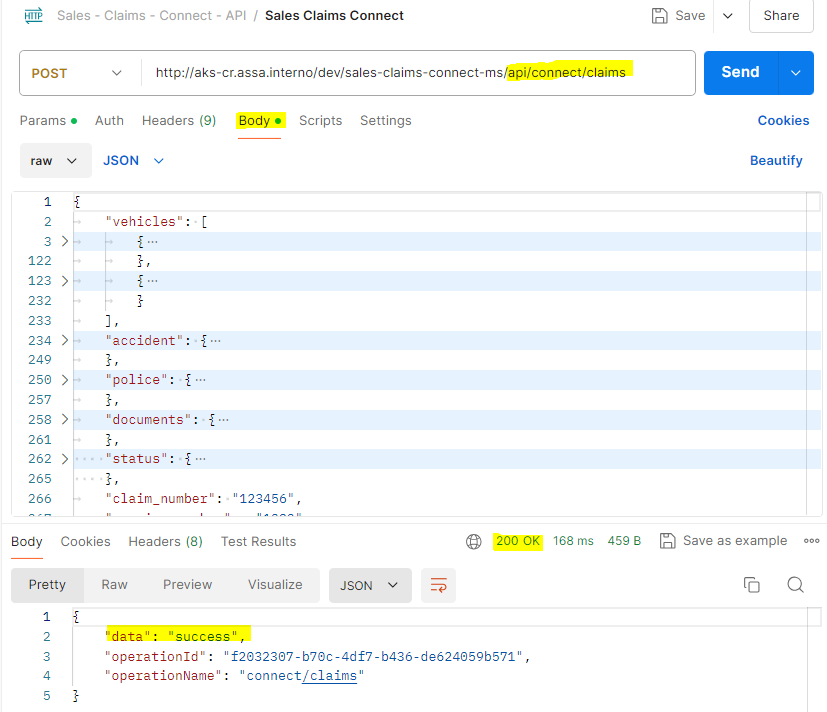Viewport: 827px width, 712px height.
Task: Click Save as example
Action: point(724,541)
